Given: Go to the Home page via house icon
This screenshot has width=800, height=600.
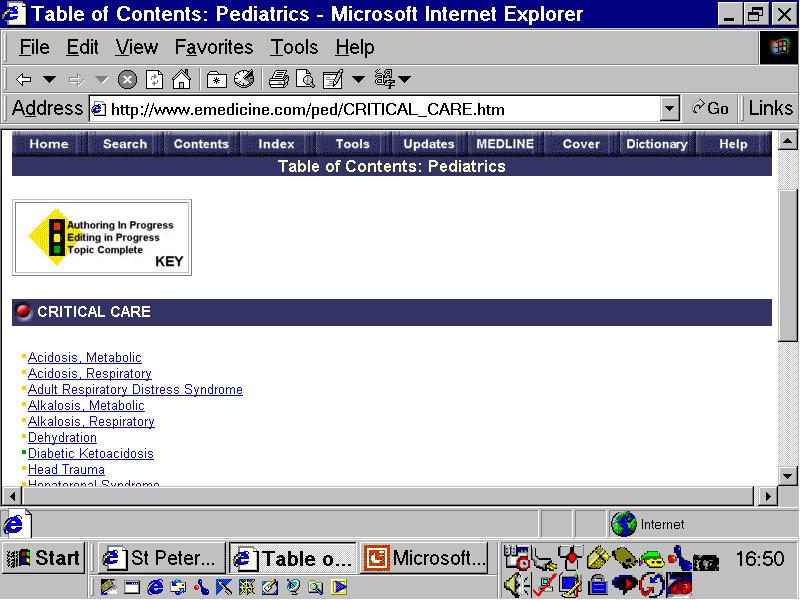Looking at the screenshot, I should click(181, 79).
